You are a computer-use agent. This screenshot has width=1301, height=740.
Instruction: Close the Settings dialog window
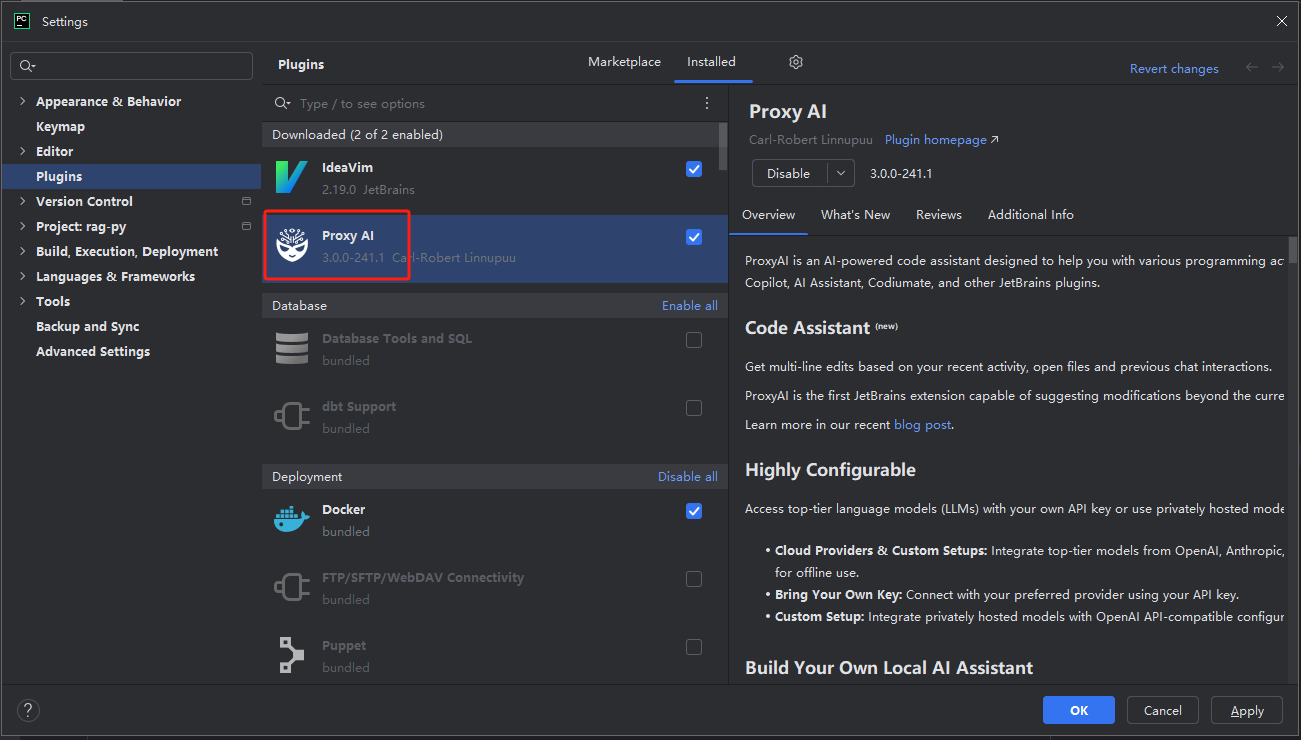click(x=1282, y=21)
